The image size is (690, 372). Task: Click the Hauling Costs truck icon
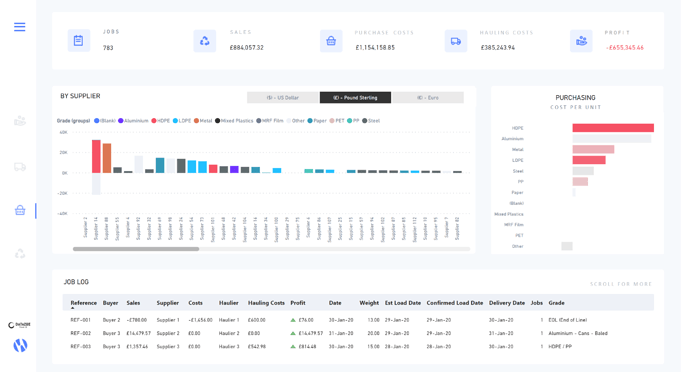pyautogui.click(x=455, y=41)
